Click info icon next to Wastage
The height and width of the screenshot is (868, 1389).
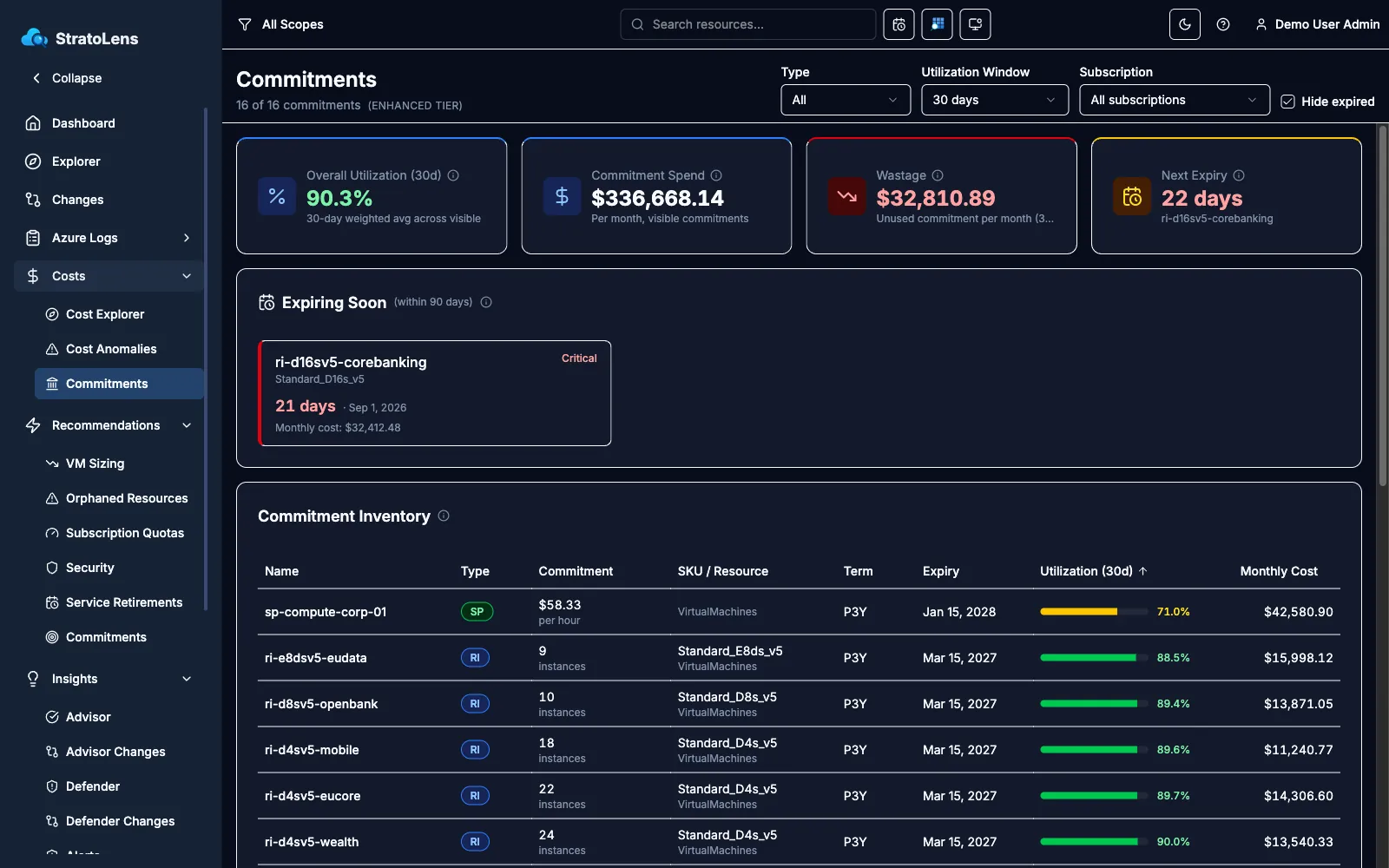[938, 175]
